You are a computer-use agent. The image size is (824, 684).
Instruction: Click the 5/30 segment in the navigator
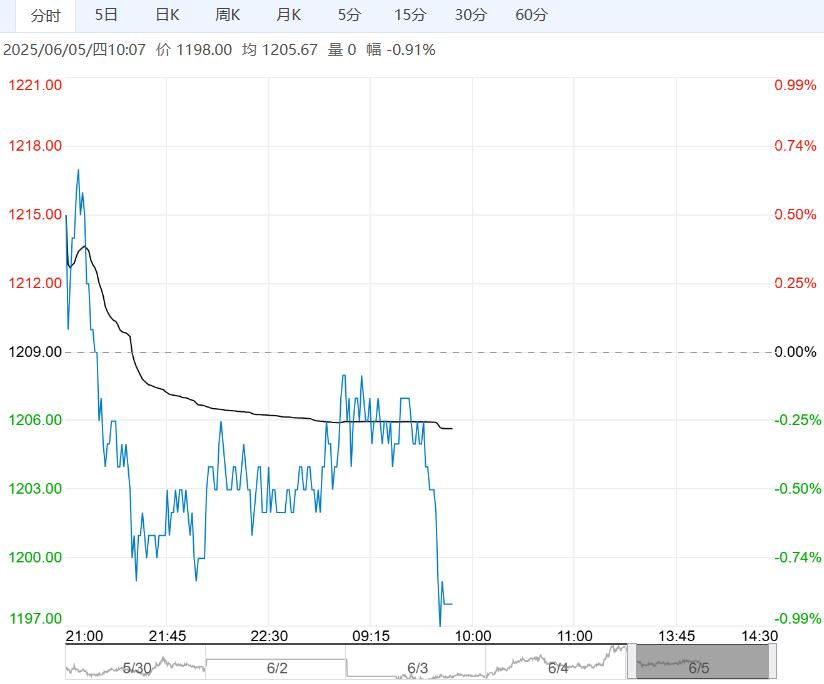pyautogui.click(x=136, y=667)
